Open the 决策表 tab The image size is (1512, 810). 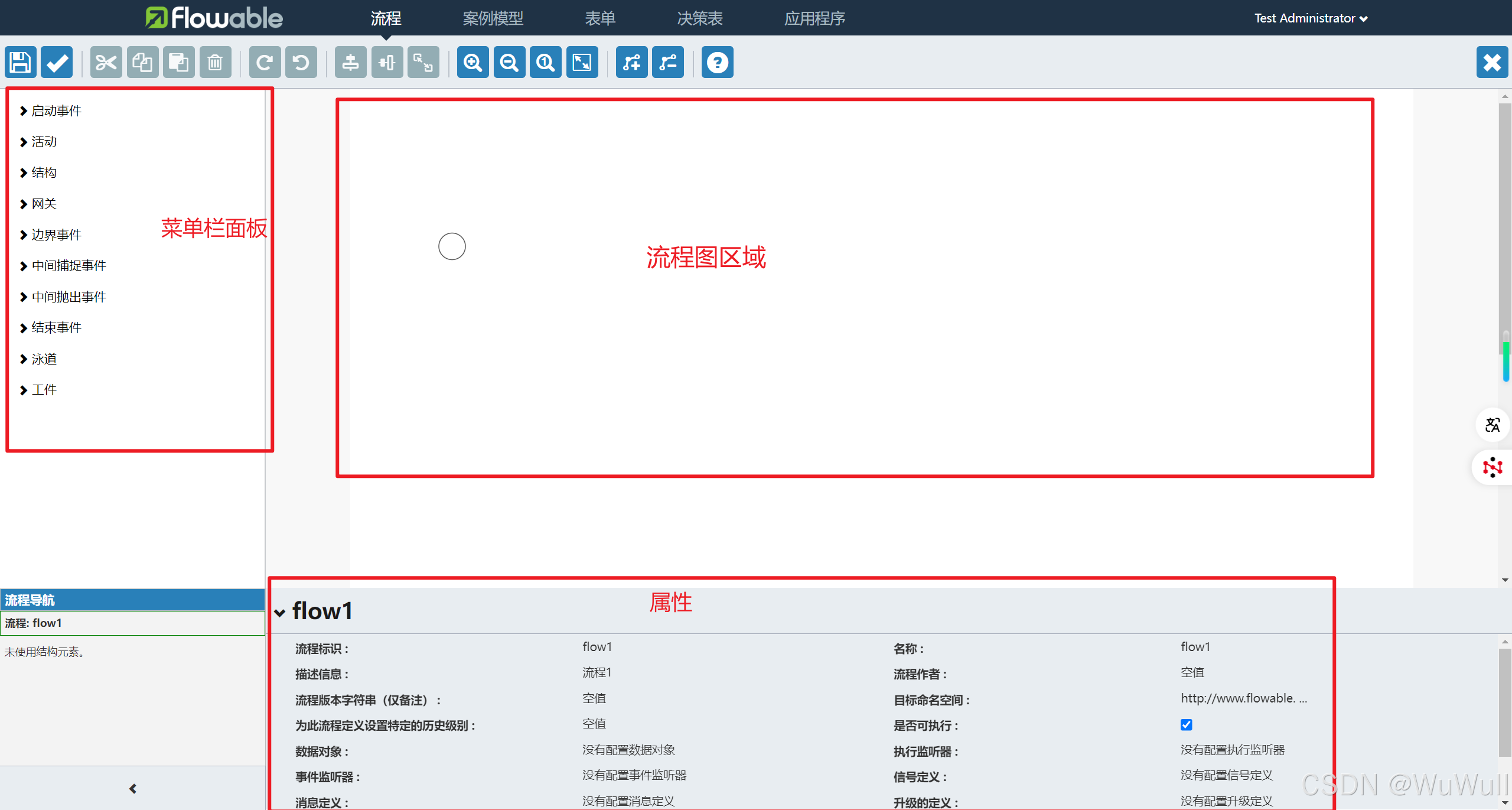click(699, 18)
